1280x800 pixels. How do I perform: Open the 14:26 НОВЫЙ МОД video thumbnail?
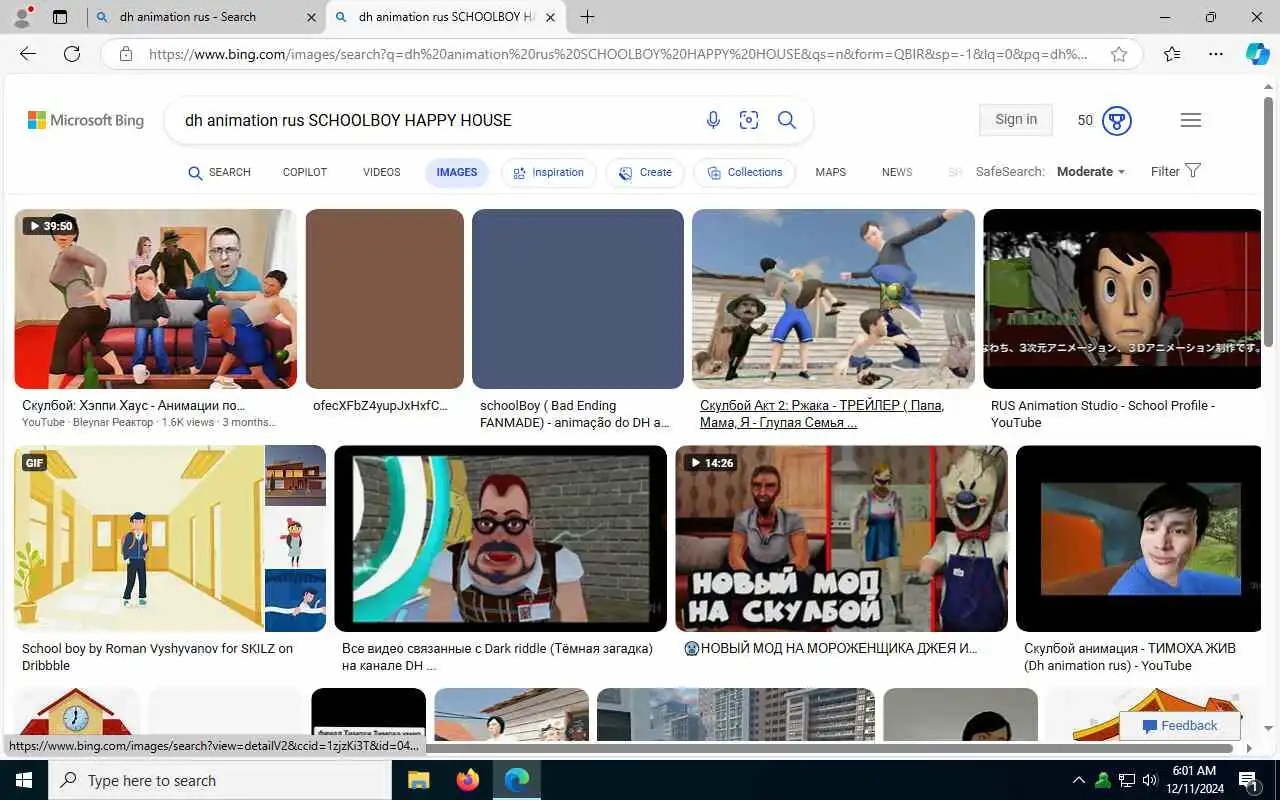click(841, 538)
